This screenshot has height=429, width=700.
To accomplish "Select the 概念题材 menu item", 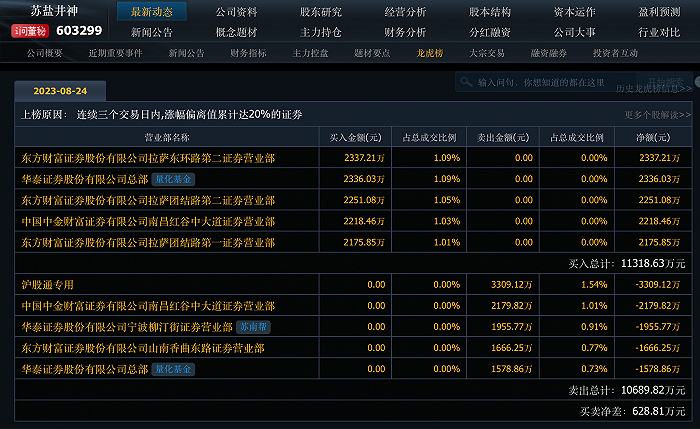I will click(236, 32).
